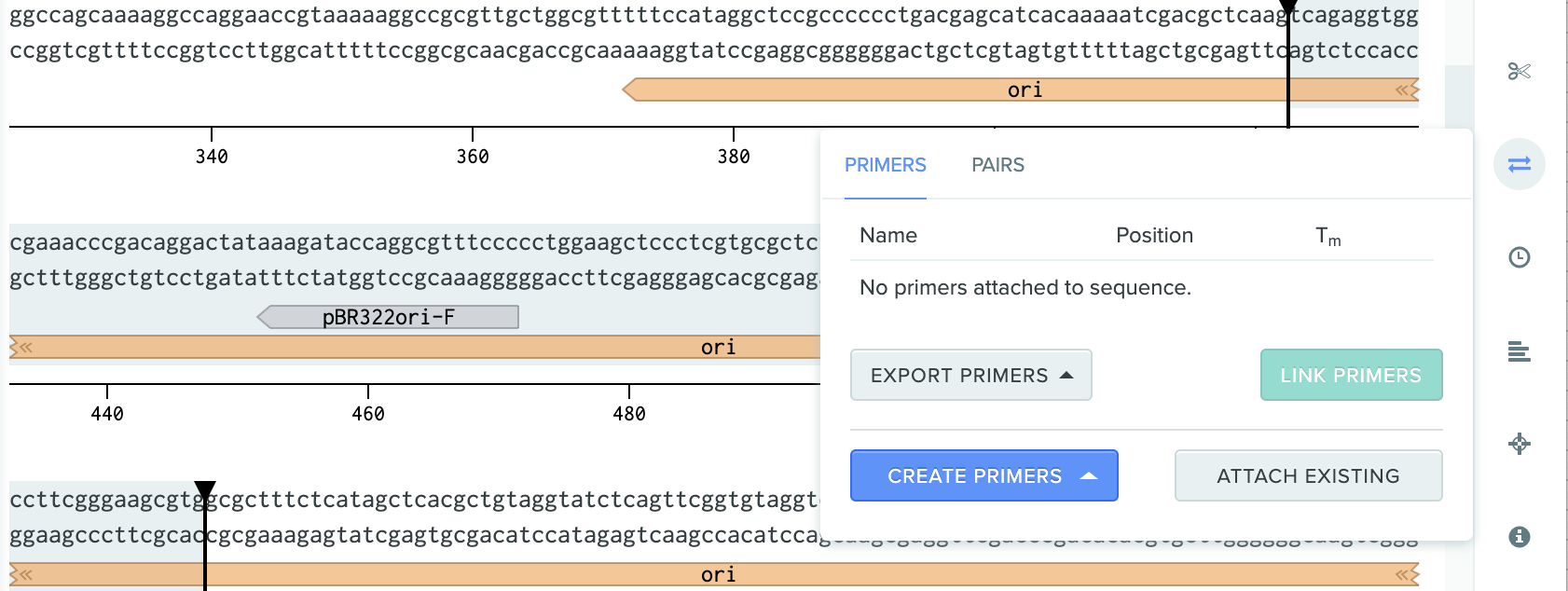Viewport: 1568px width, 591px height.
Task: Open the CREATE PRIMERS dropdown menu
Action: pos(983,475)
